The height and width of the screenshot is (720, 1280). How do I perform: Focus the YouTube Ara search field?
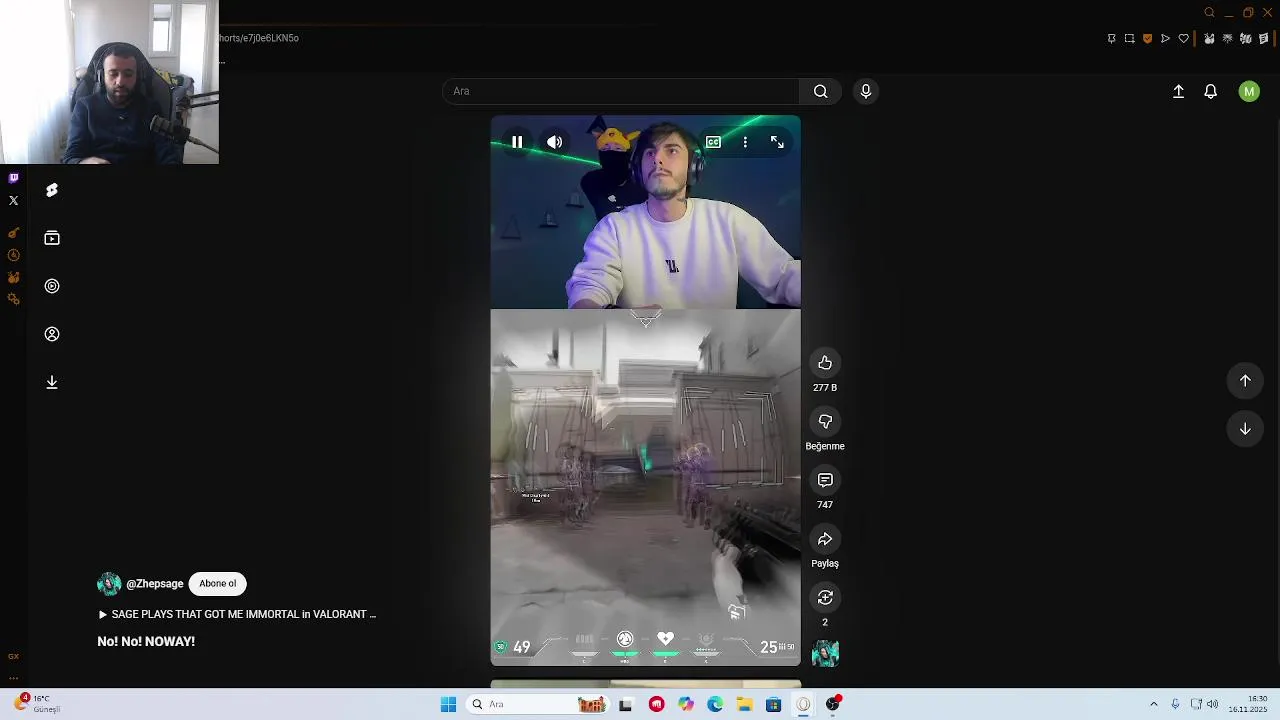(x=621, y=91)
